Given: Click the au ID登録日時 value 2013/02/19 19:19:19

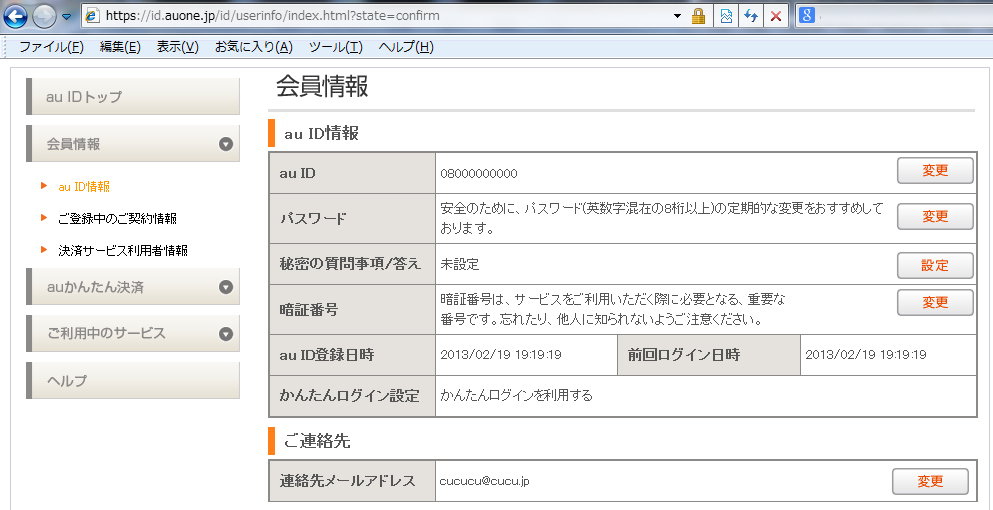Looking at the screenshot, I should click(501, 354).
